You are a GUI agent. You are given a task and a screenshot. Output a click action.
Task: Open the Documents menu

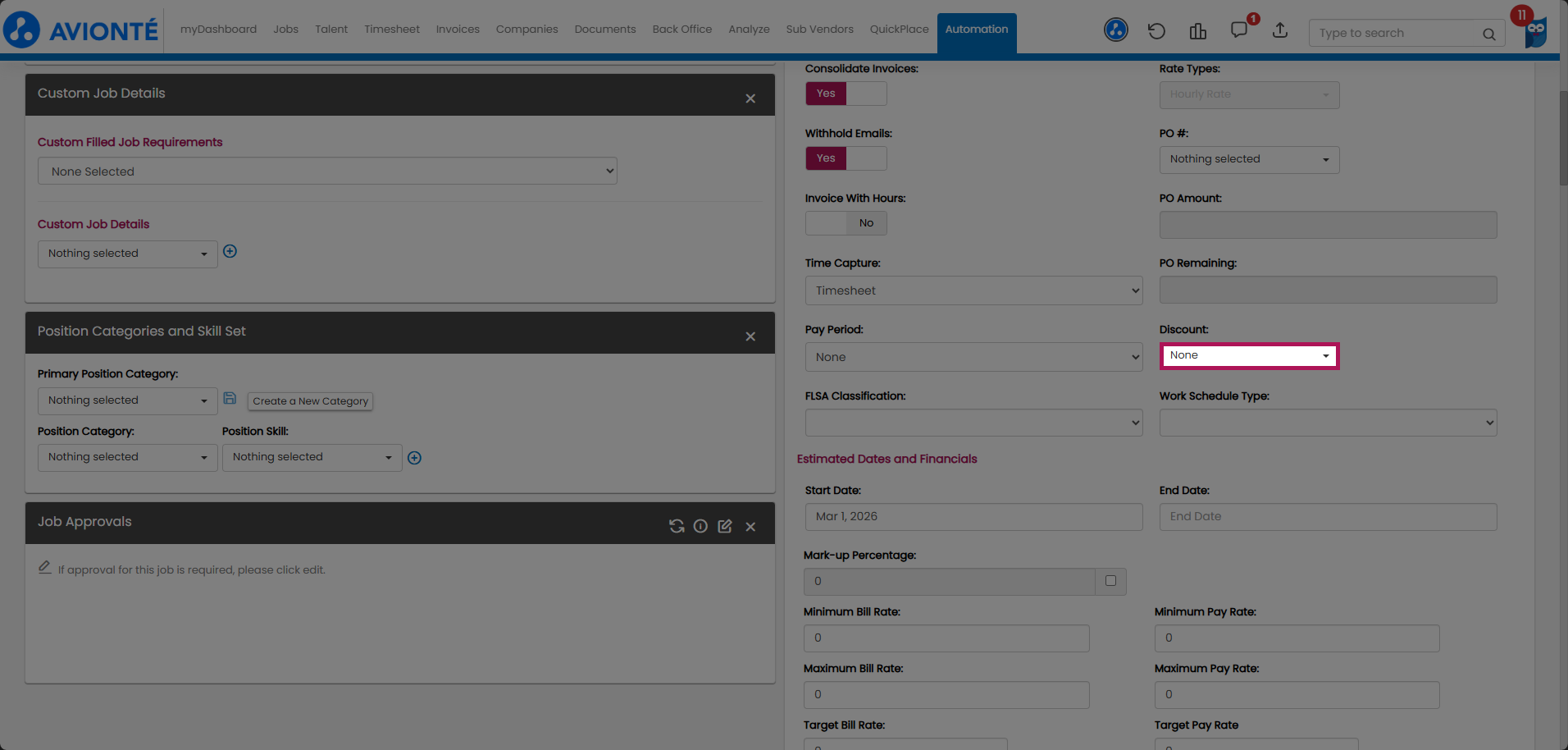(605, 30)
